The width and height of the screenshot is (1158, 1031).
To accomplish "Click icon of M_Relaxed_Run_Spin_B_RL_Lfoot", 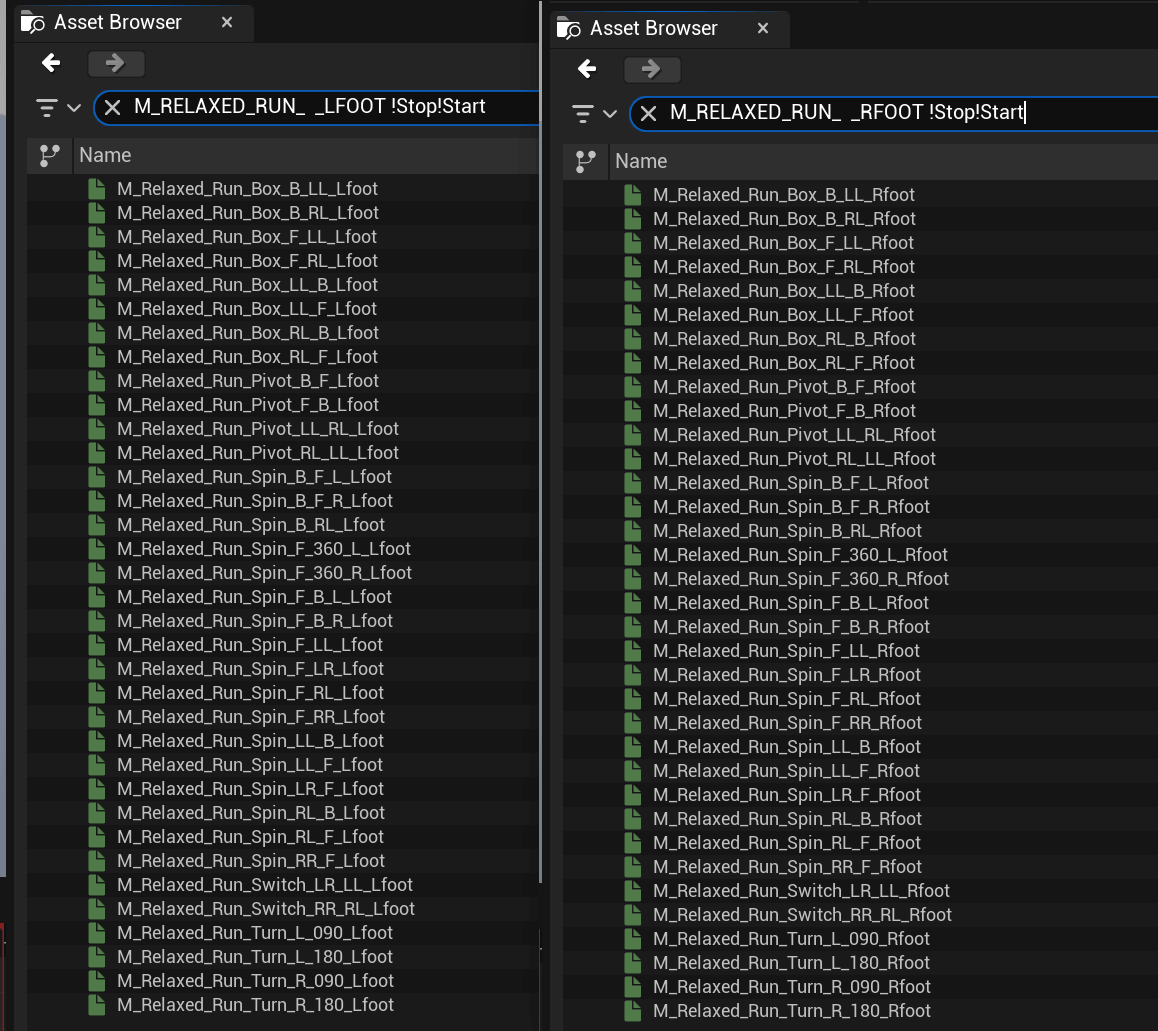I will pos(97,525).
